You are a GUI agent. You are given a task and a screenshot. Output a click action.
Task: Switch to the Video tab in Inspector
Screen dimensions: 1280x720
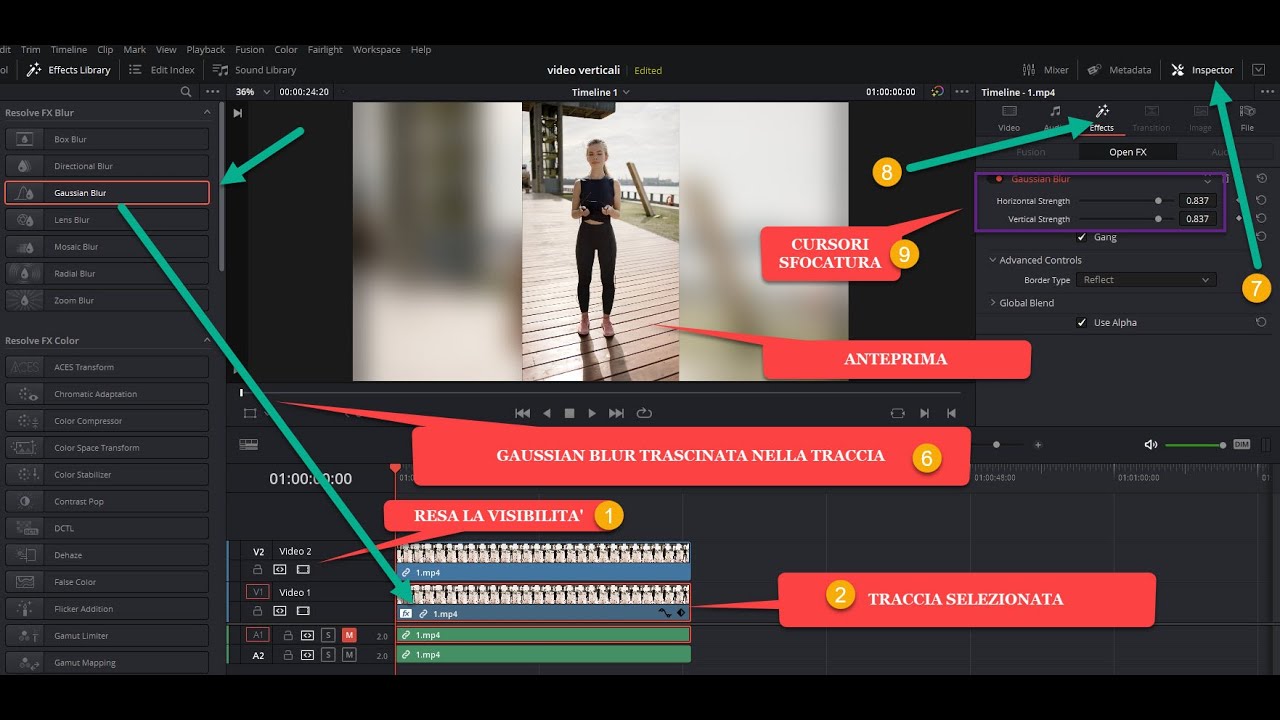1009,118
